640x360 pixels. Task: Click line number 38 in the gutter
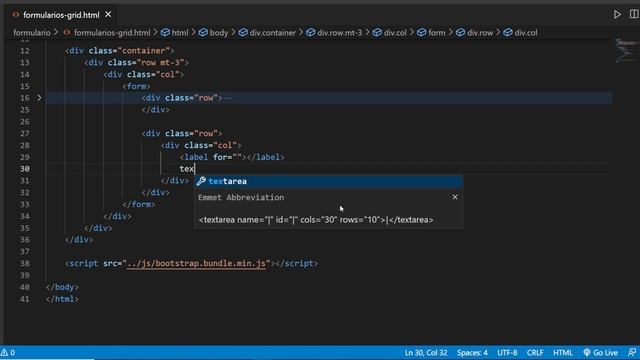[24, 264]
